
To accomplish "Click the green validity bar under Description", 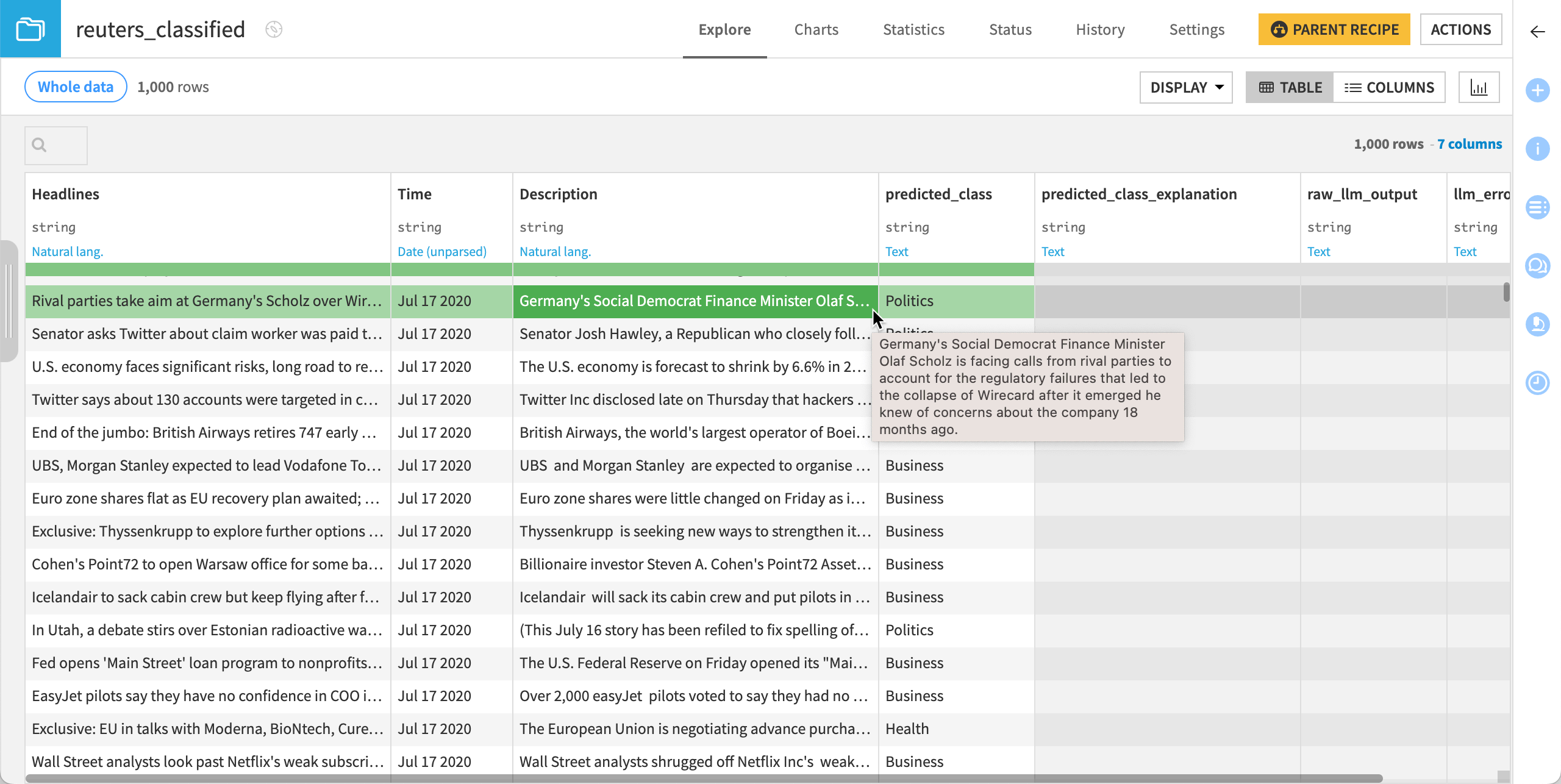I will pyautogui.click(x=696, y=269).
